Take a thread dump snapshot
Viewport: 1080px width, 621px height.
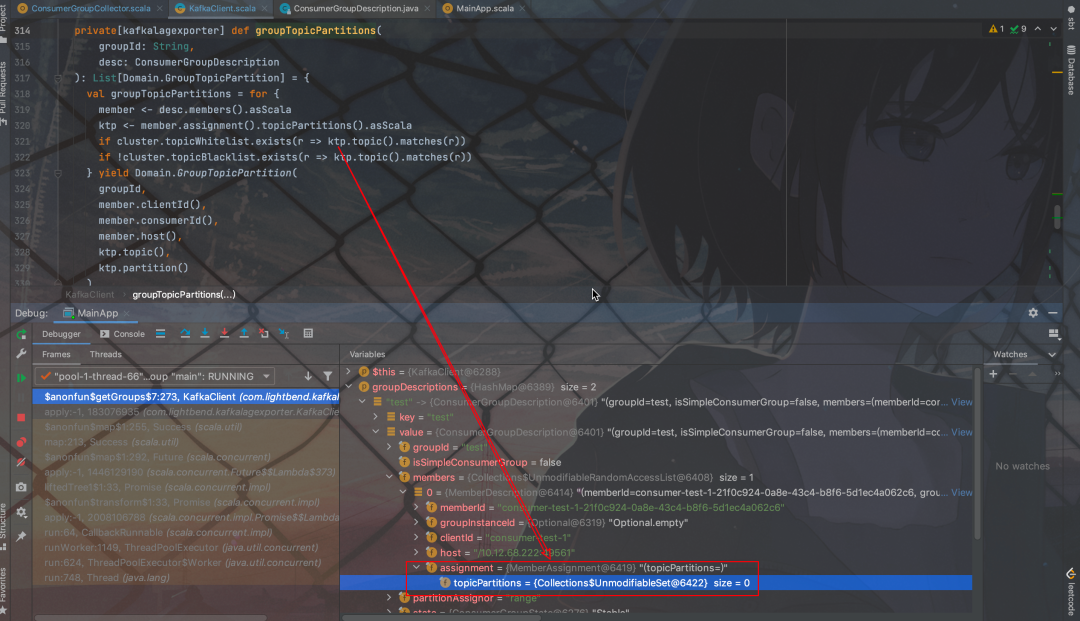(21, 489)
